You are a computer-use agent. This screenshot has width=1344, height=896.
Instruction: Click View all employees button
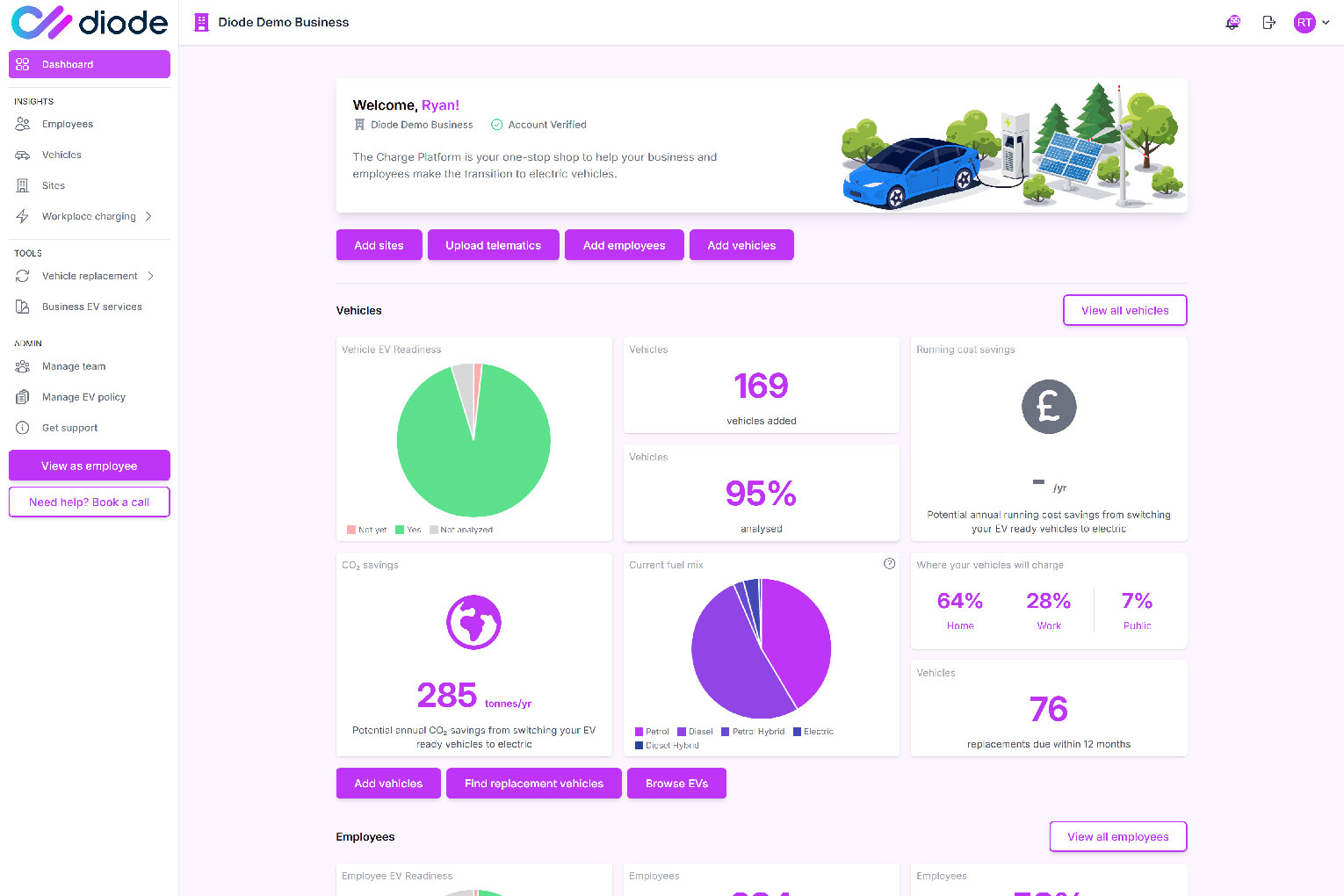coord(1117,836)
